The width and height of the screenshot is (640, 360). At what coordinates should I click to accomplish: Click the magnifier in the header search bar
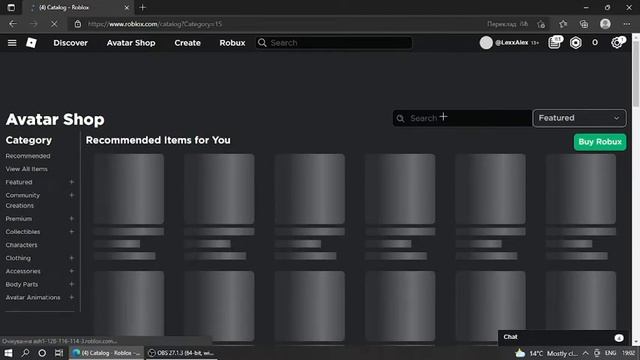coord(262,43)
